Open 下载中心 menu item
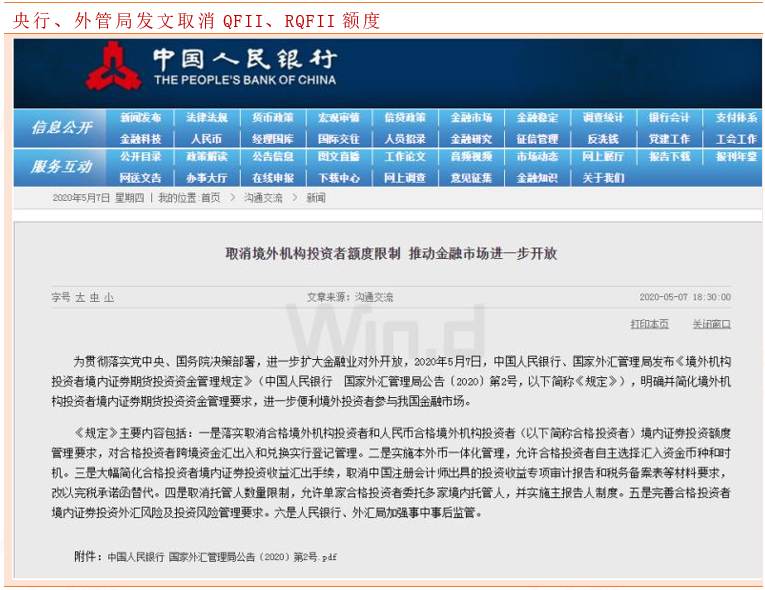The width and height of the screenshot is (765, 590). [x=339, y=178]
